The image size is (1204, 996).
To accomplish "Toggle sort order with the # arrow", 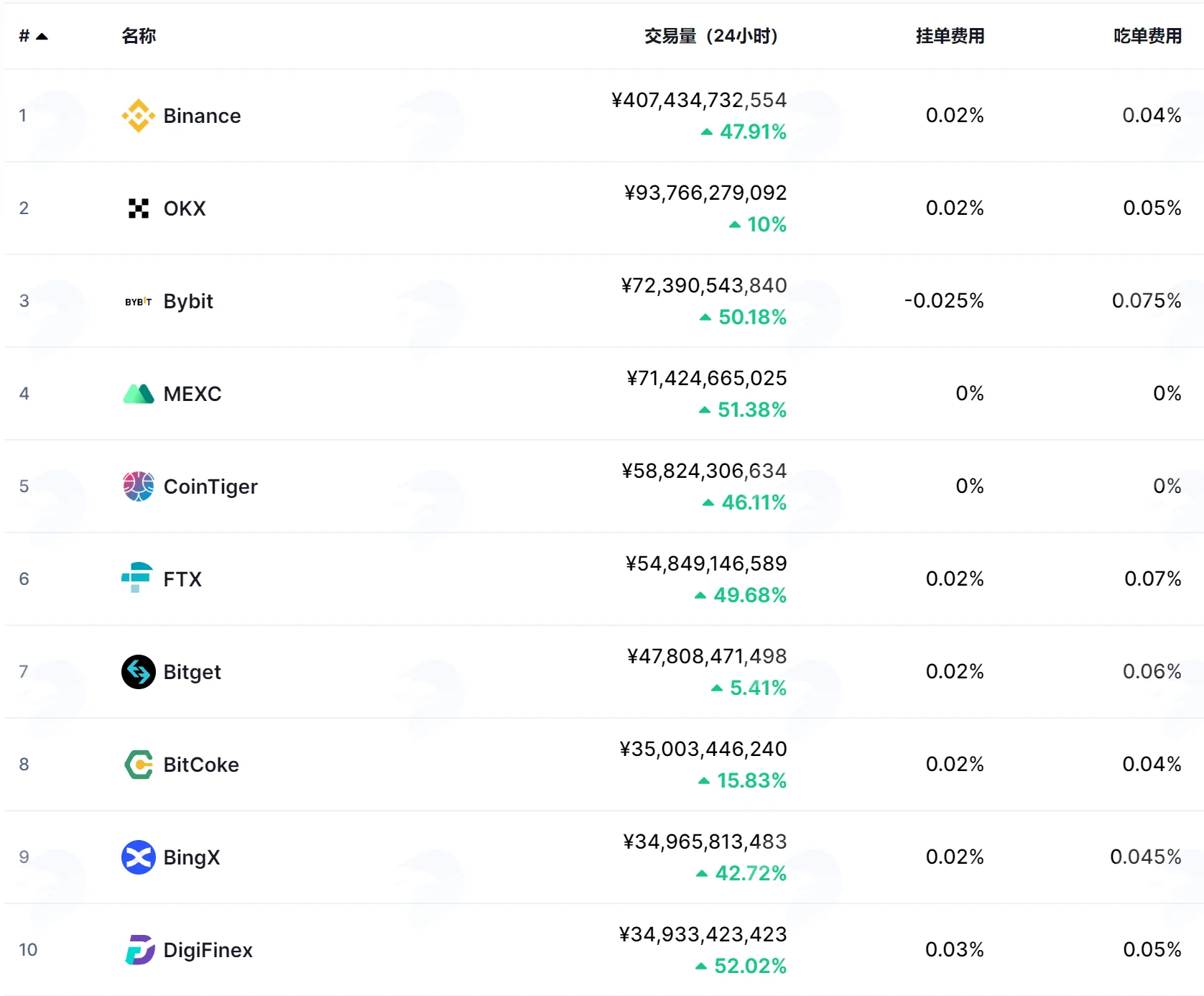I will point(42,36).
